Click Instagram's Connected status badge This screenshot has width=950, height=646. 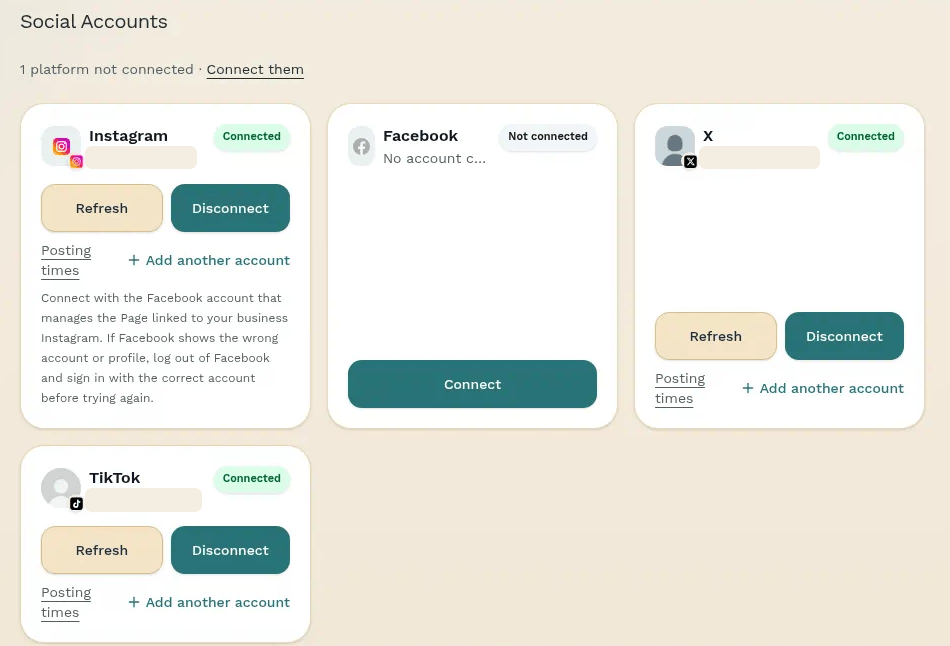(251, 136)
